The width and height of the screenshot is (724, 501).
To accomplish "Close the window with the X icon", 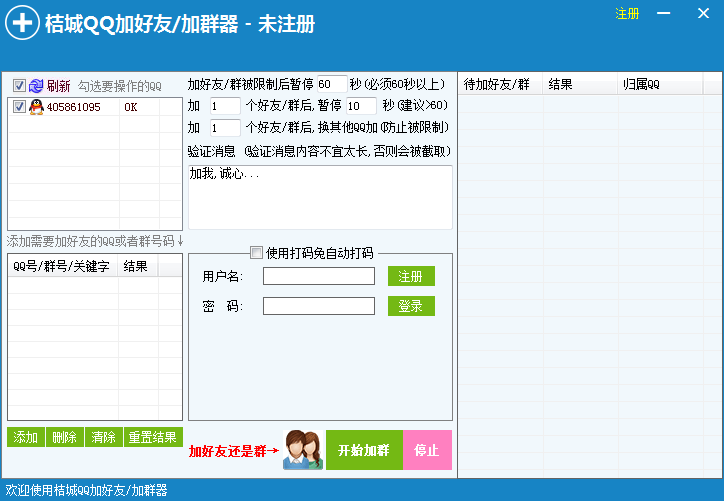I will coord(703,13).
